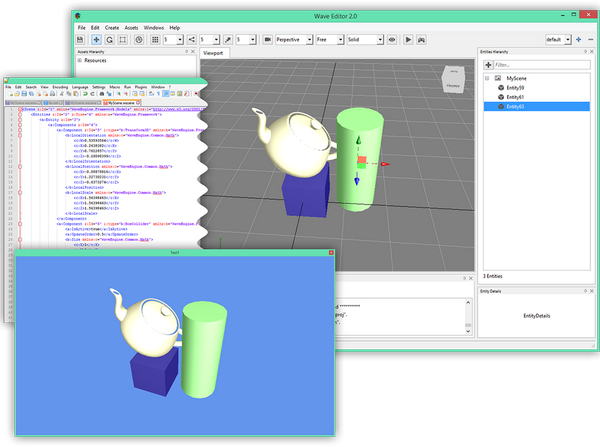This screenshot has width=600, height=447.
Task: Click the '3 Entities' status text
Action: (492, 276)
